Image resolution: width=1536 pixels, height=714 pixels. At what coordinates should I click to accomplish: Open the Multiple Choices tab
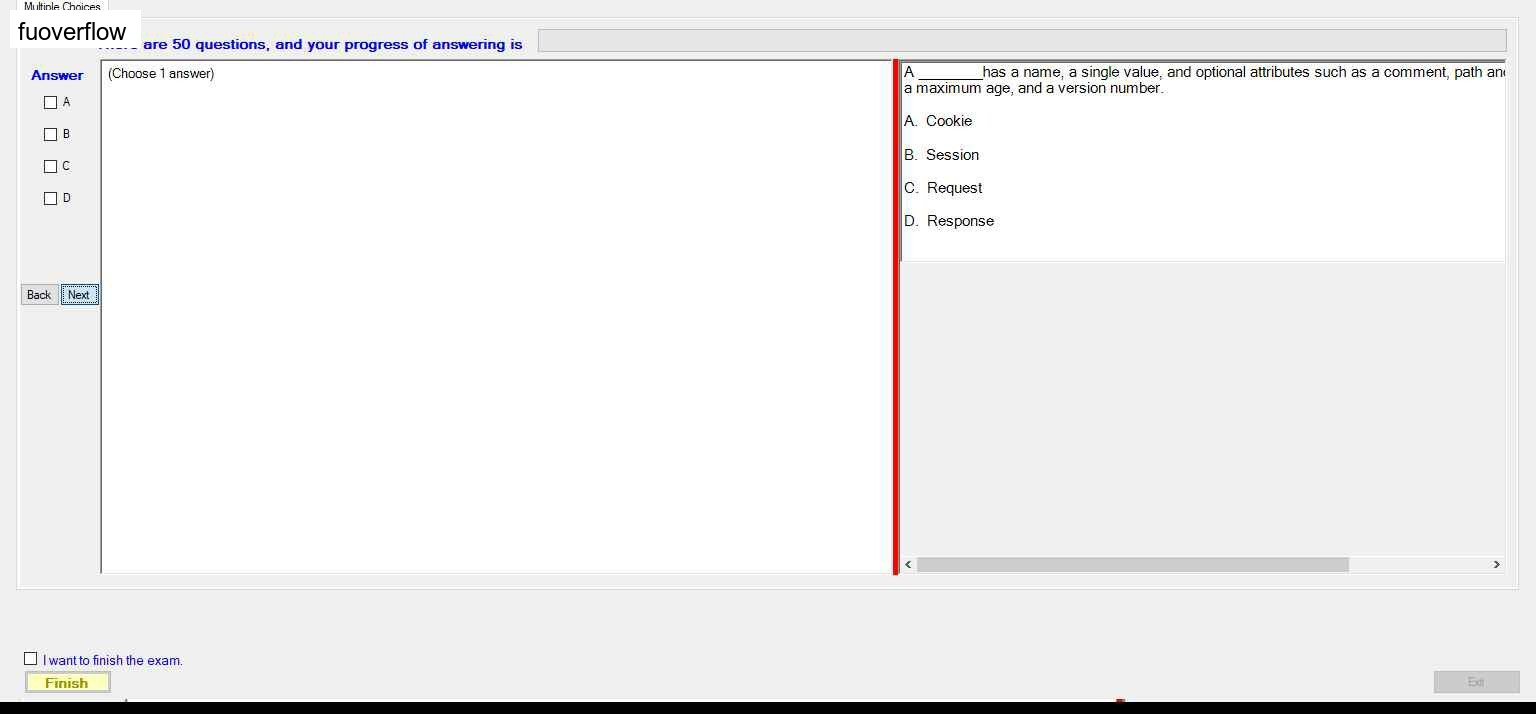62,6
